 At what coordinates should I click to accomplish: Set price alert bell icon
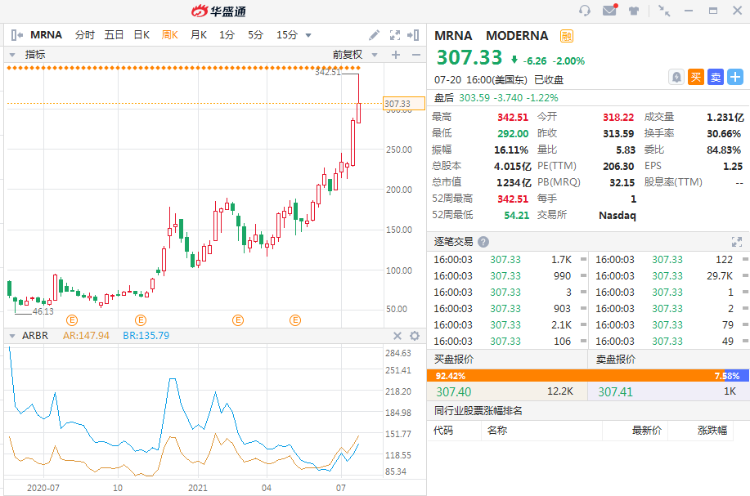[x=676, y=77]
